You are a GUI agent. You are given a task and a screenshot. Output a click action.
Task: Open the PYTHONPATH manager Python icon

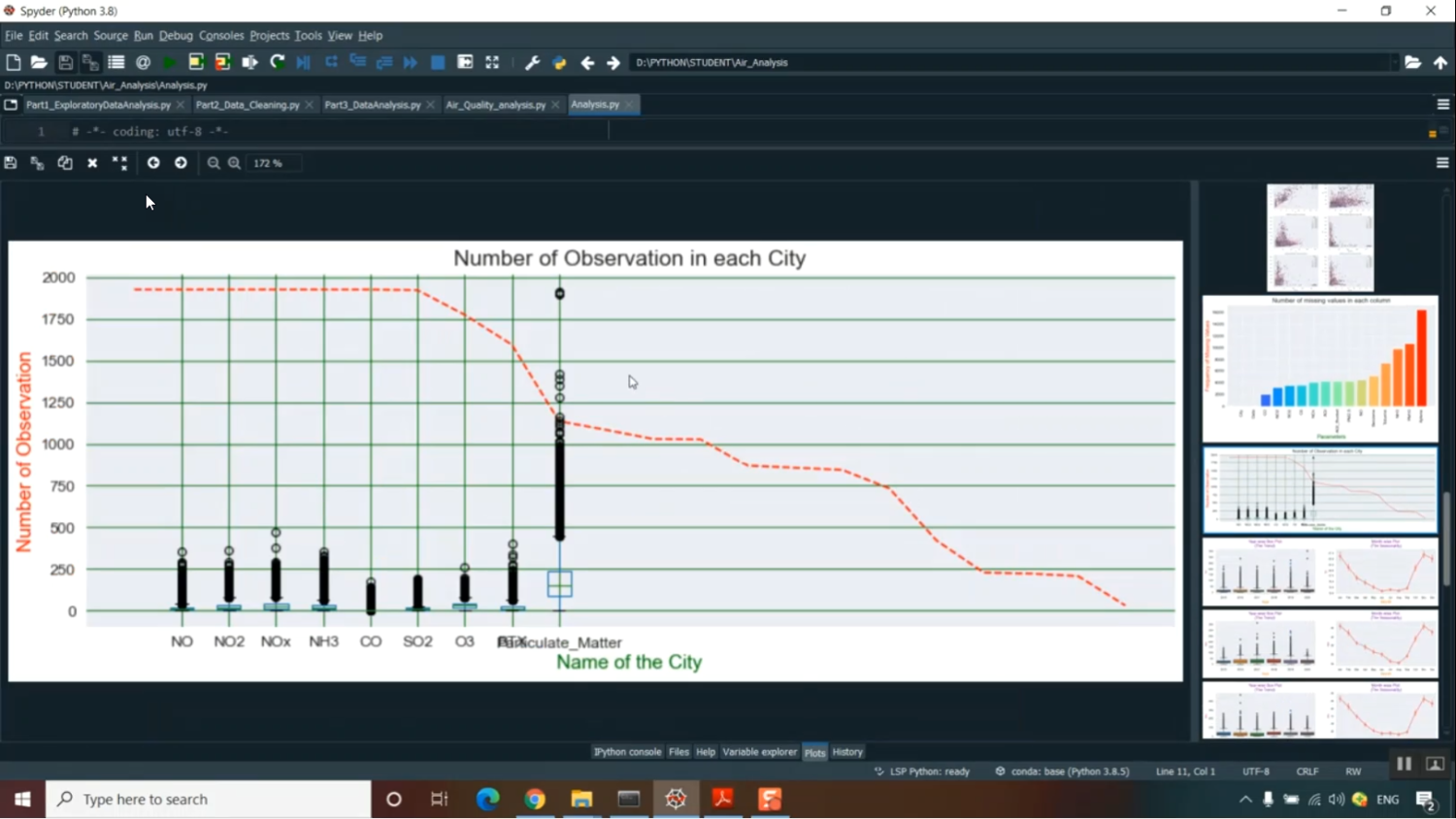click(x=559, y=62)
